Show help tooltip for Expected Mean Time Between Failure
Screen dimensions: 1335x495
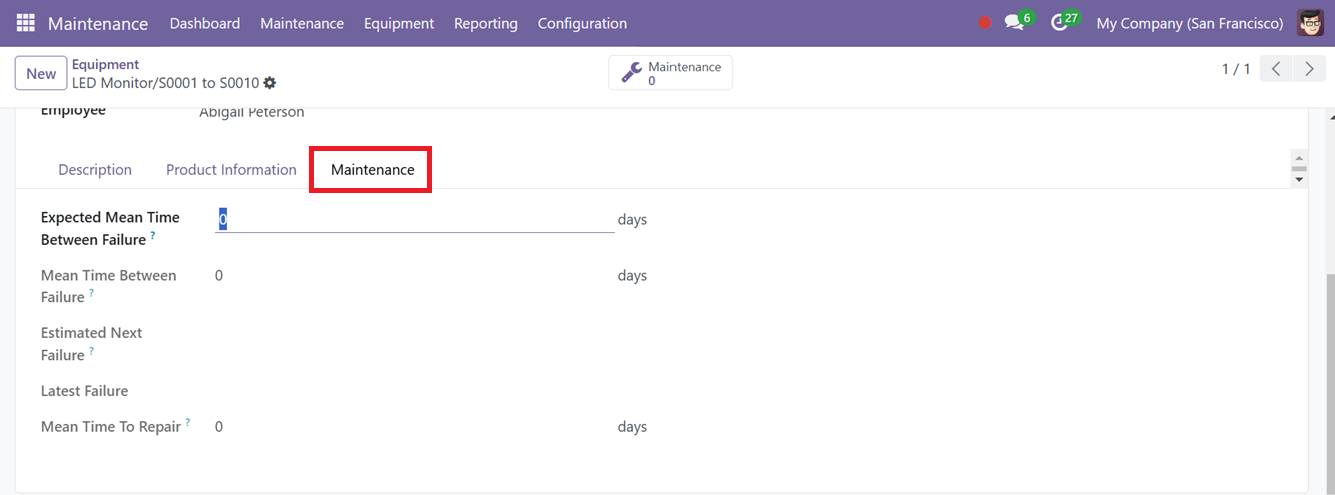click(153, 236)
